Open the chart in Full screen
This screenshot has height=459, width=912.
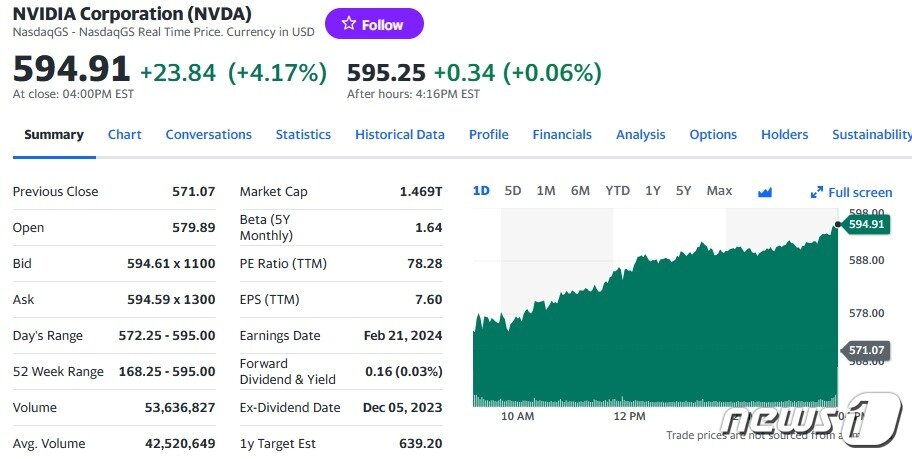[x=851, y=192]
